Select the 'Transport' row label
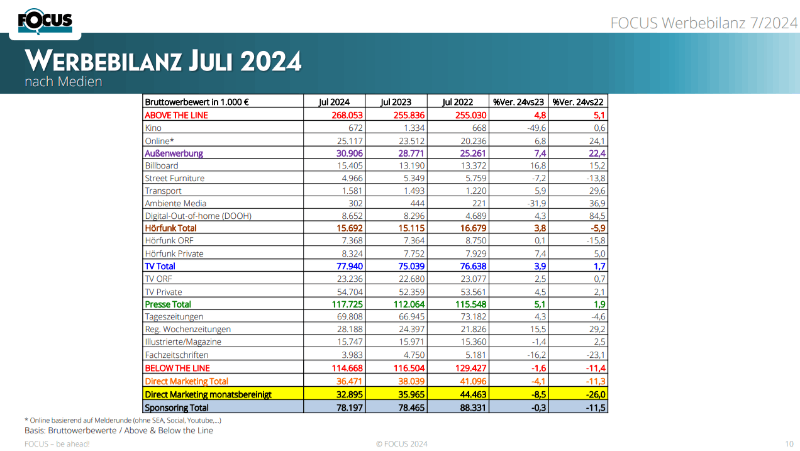The image size is (800, 451). coord(163,191)
